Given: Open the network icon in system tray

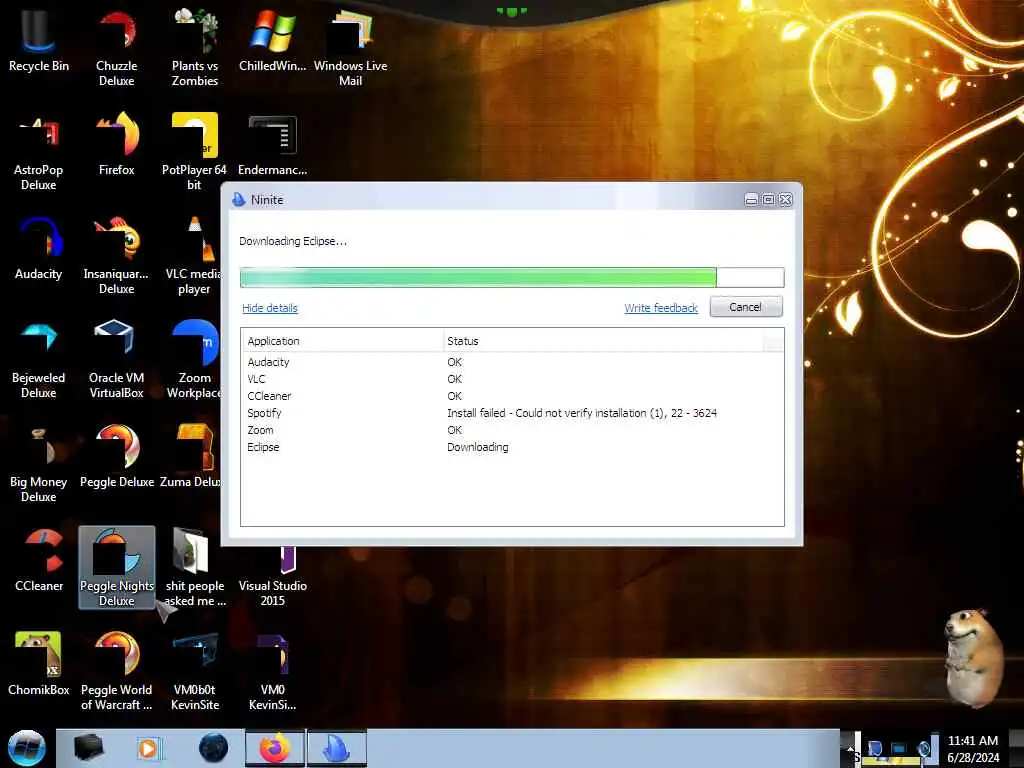Looking at the screenshot, I should [899, 748].
